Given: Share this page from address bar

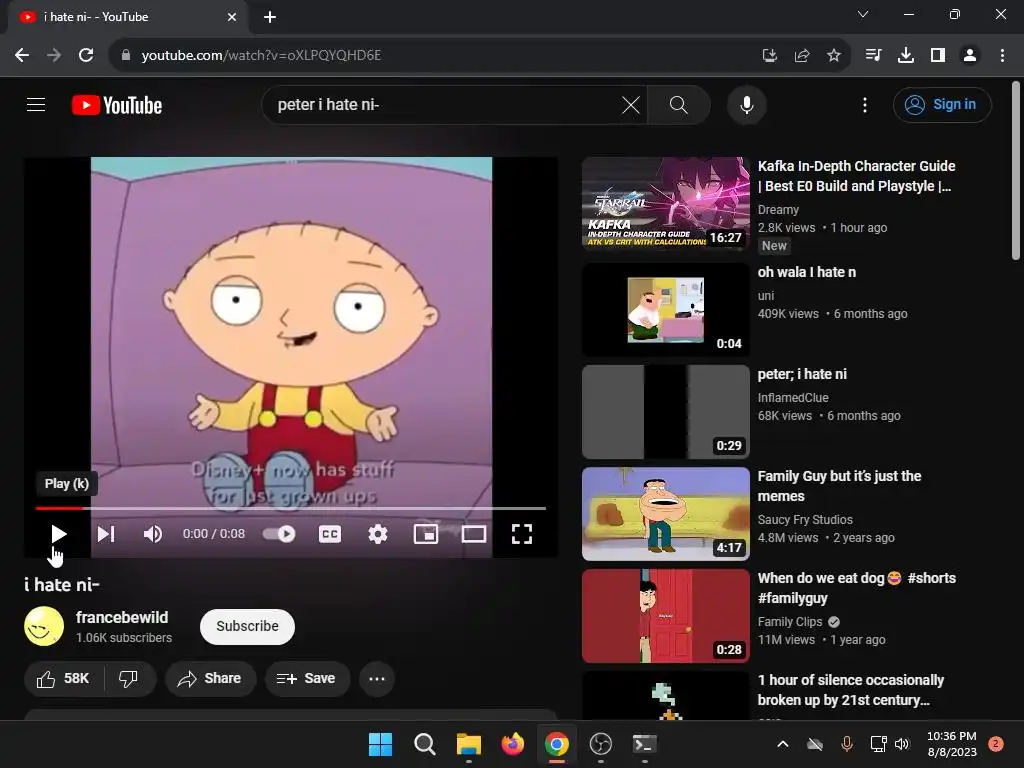Looking at the screenshot, I should pos(802,56).
